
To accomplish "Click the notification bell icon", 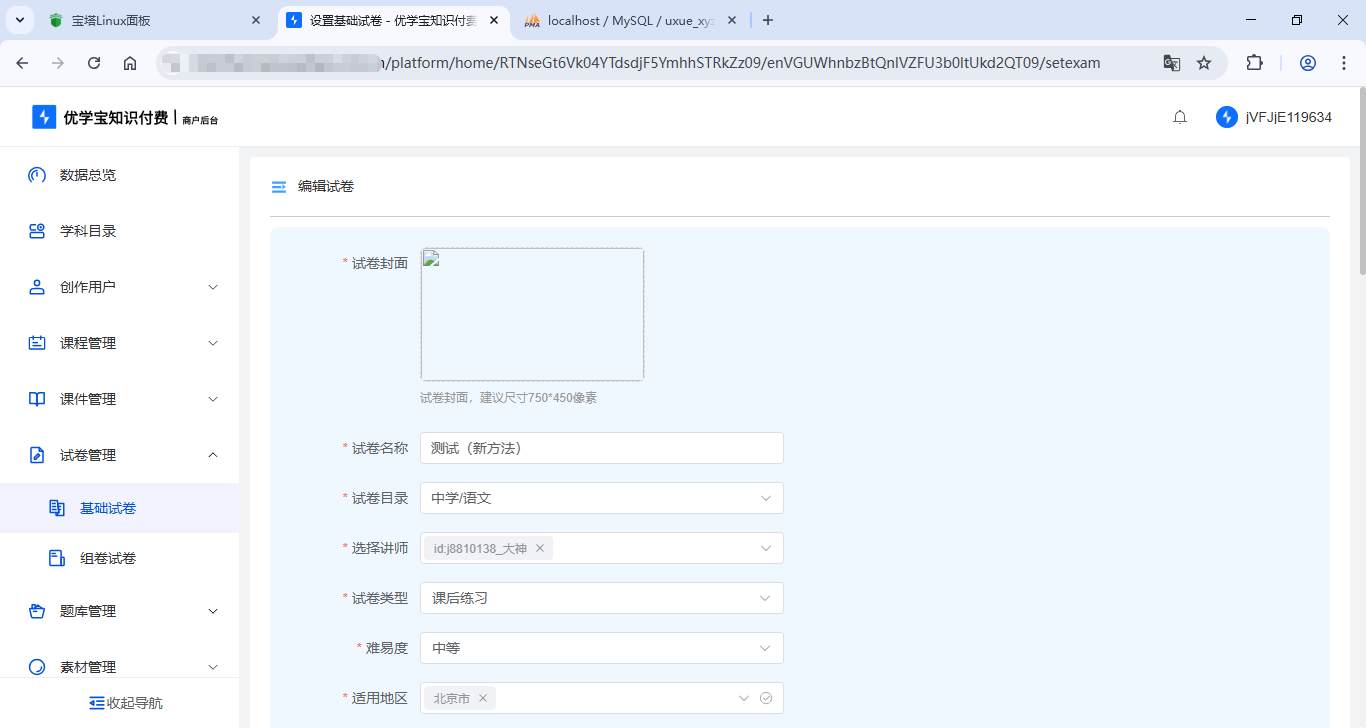I will tap(1180, 117).
